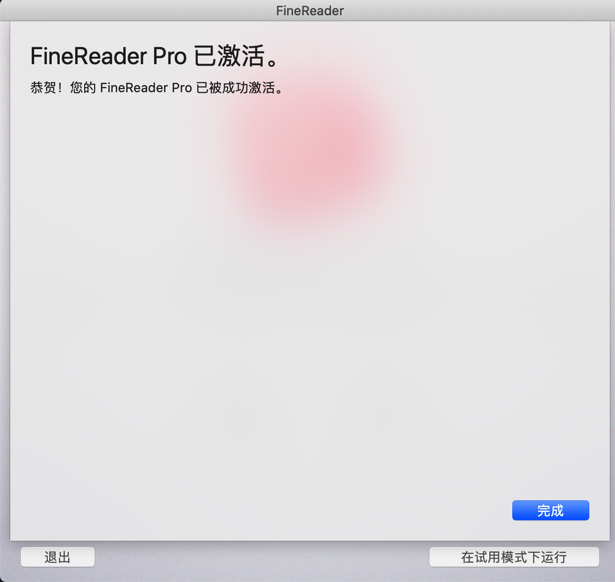Click FineReader Pro in the subtitle sentence
Viewport: 615px width, 582px height.
coord(146,87)
